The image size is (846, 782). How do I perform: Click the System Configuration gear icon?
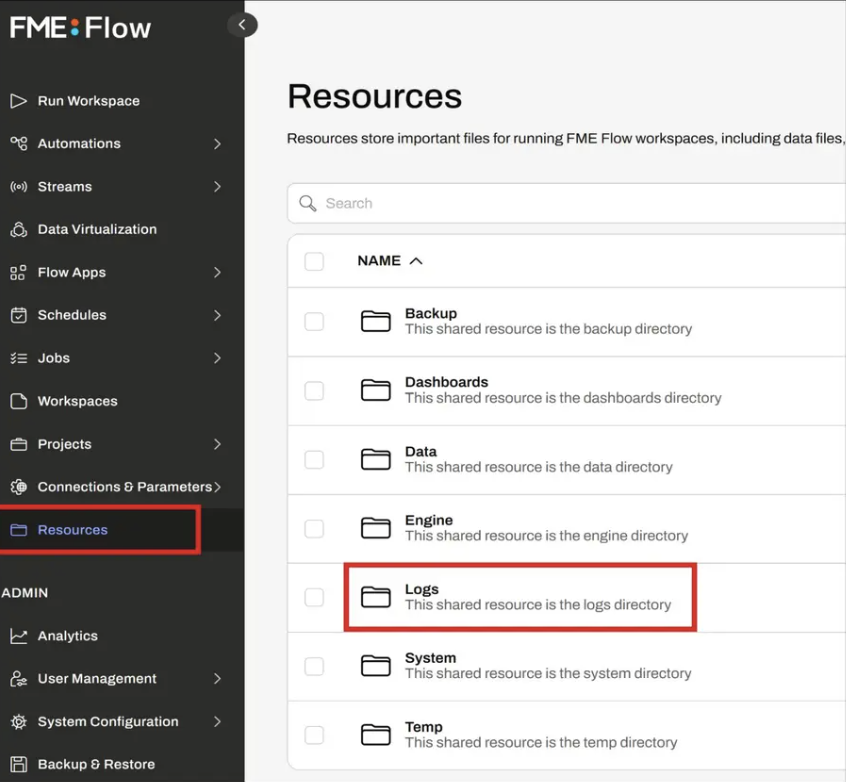(18, 722)
